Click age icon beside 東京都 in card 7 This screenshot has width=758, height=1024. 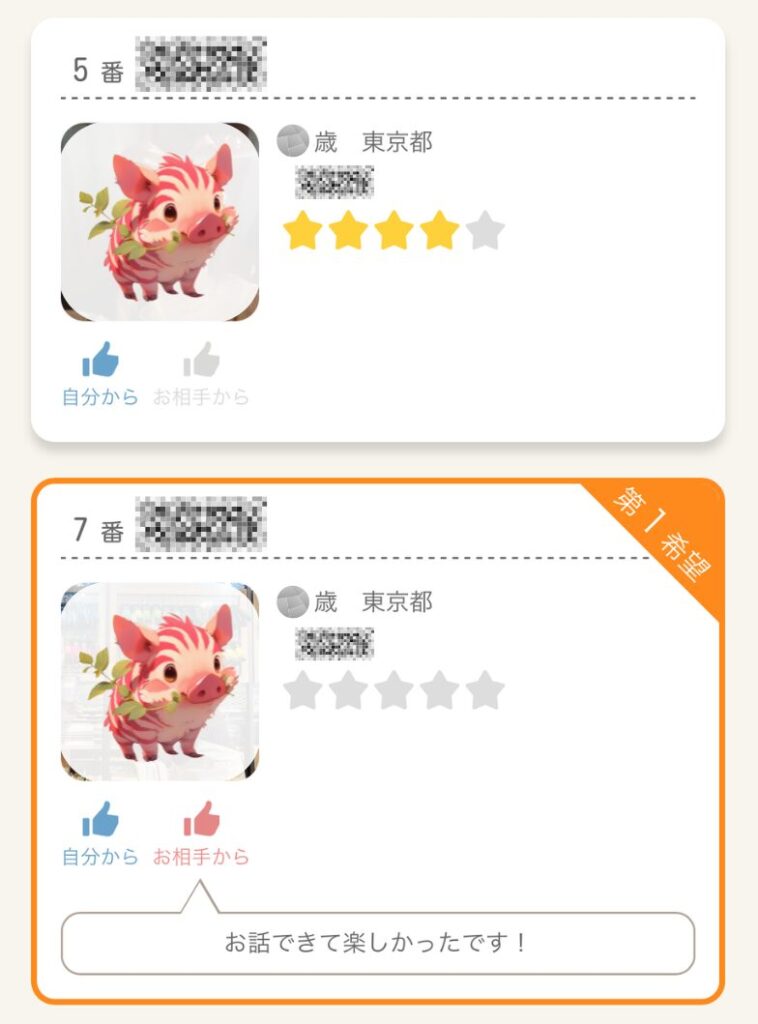(x=292, y=601)
